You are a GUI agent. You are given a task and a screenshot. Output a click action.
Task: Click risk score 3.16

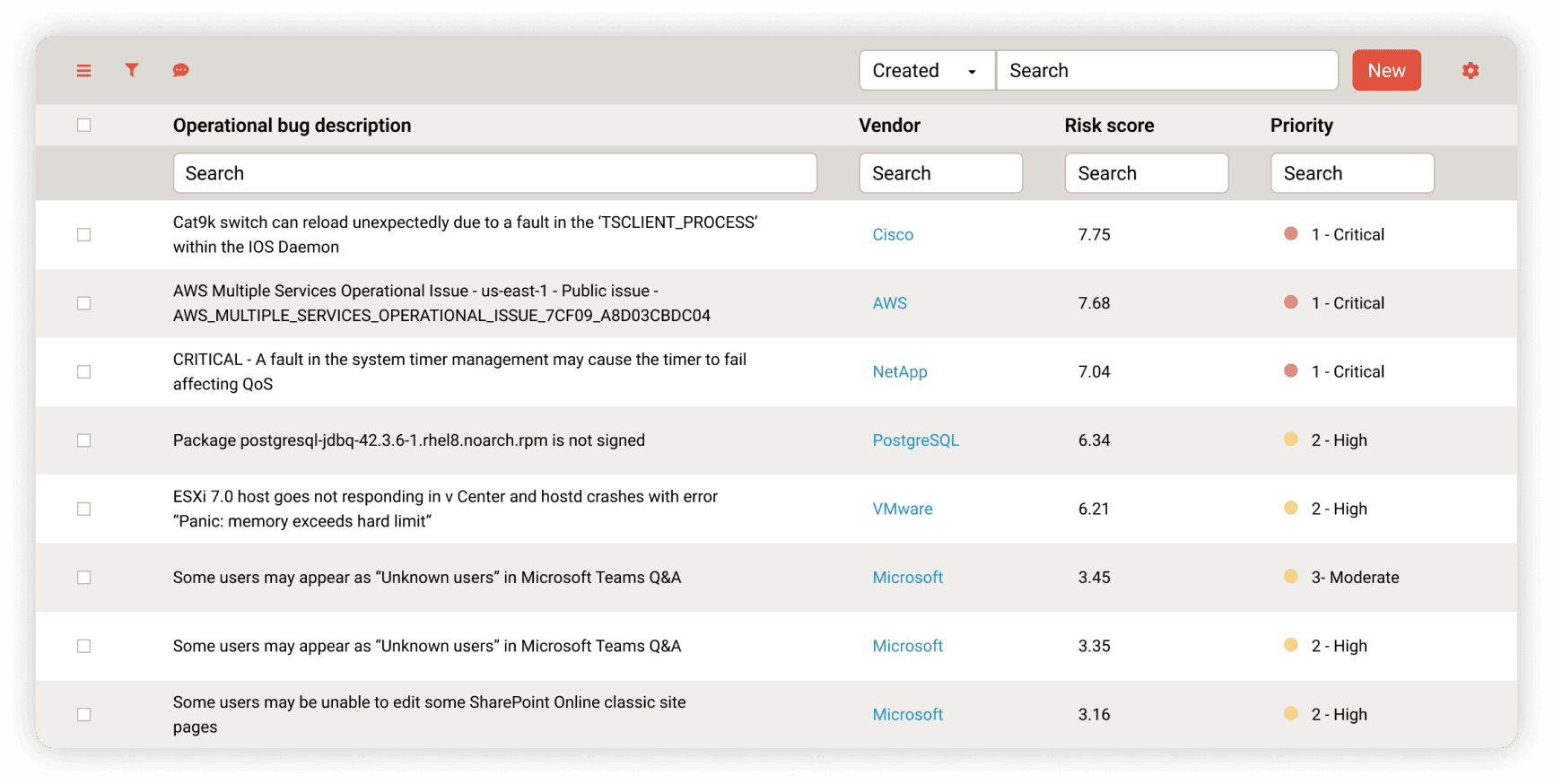pos(1094,715)
